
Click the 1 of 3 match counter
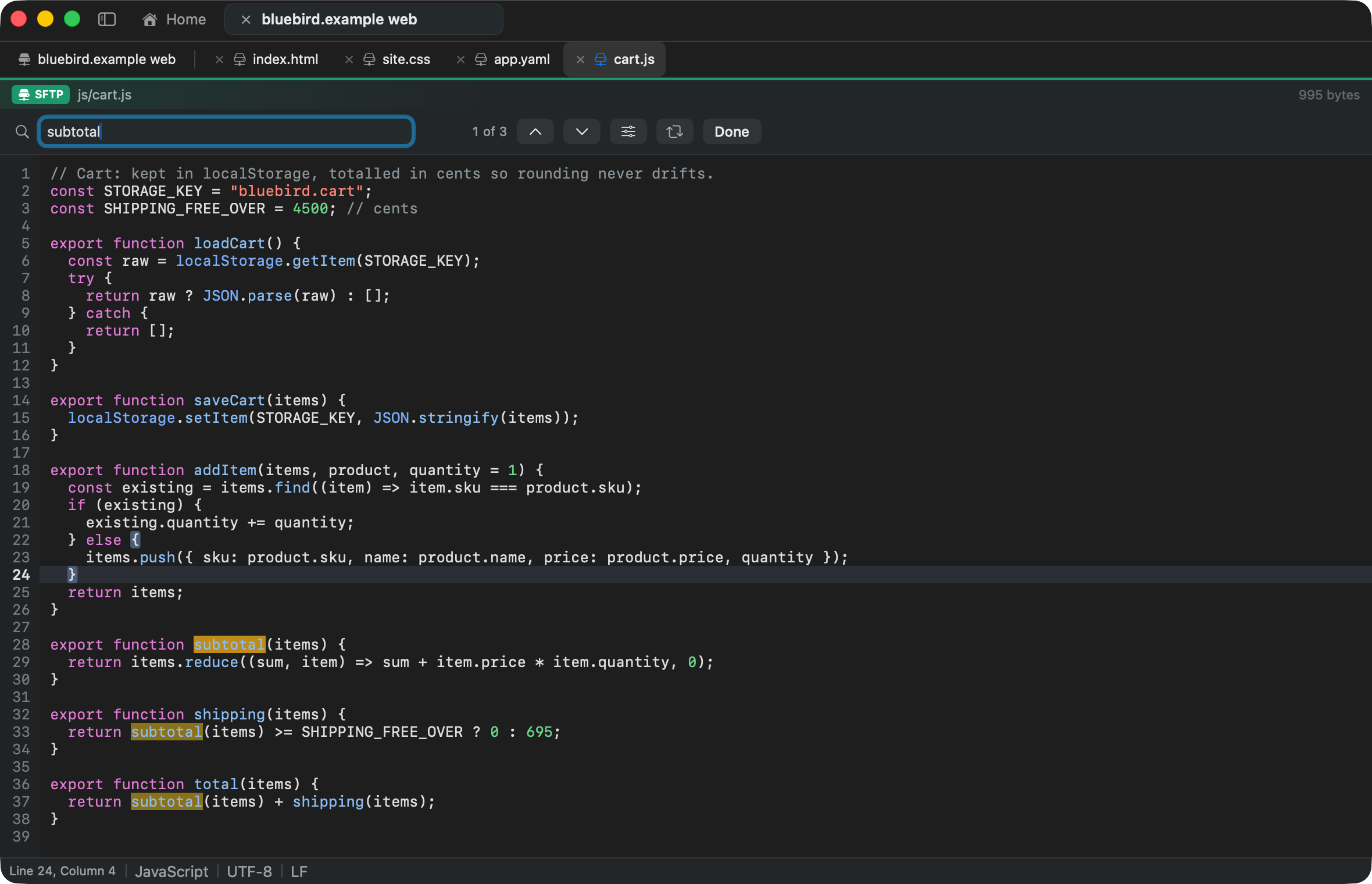click(490, 131)
